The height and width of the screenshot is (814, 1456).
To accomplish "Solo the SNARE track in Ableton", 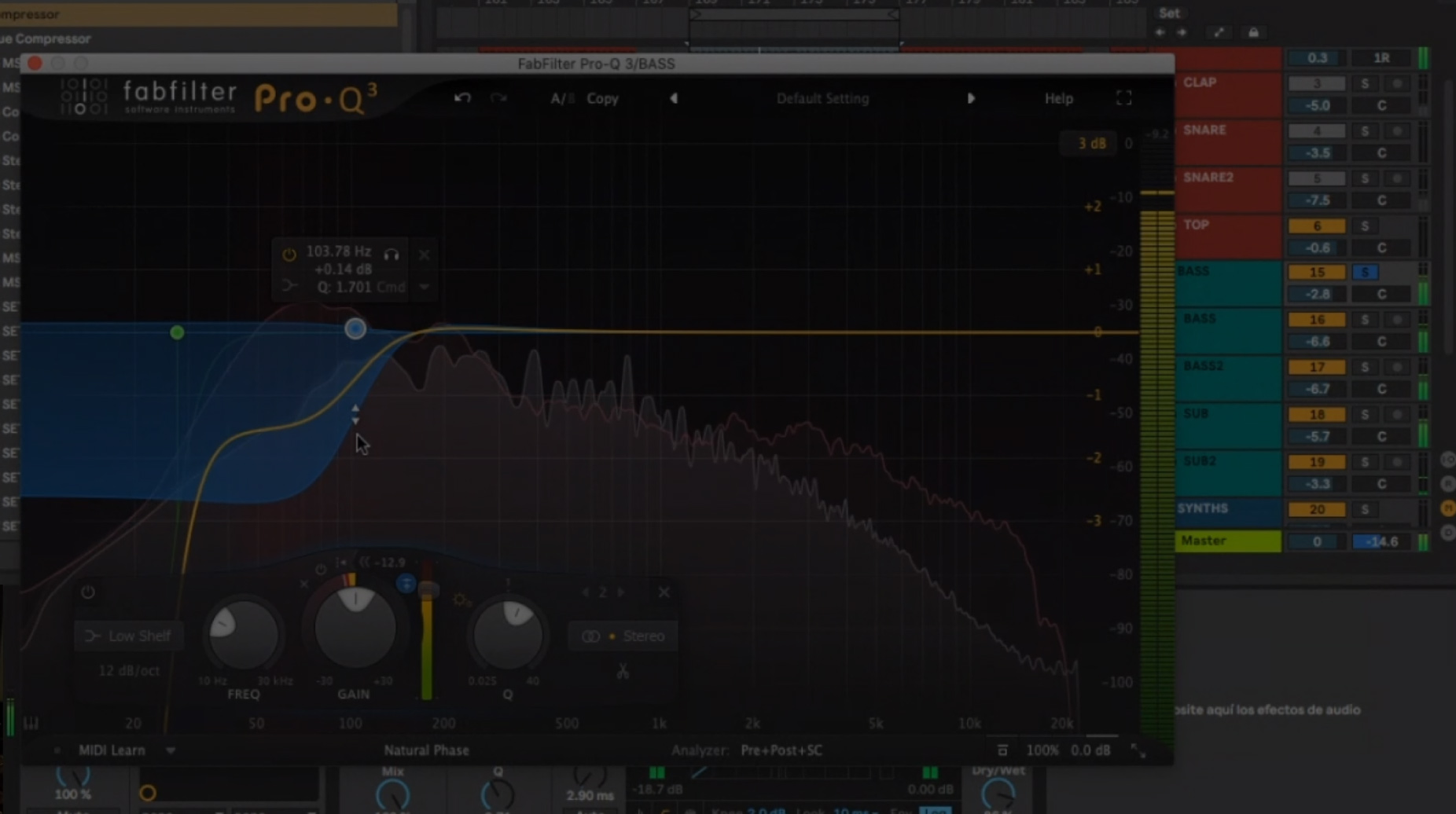I will [x=1365, y=131].
